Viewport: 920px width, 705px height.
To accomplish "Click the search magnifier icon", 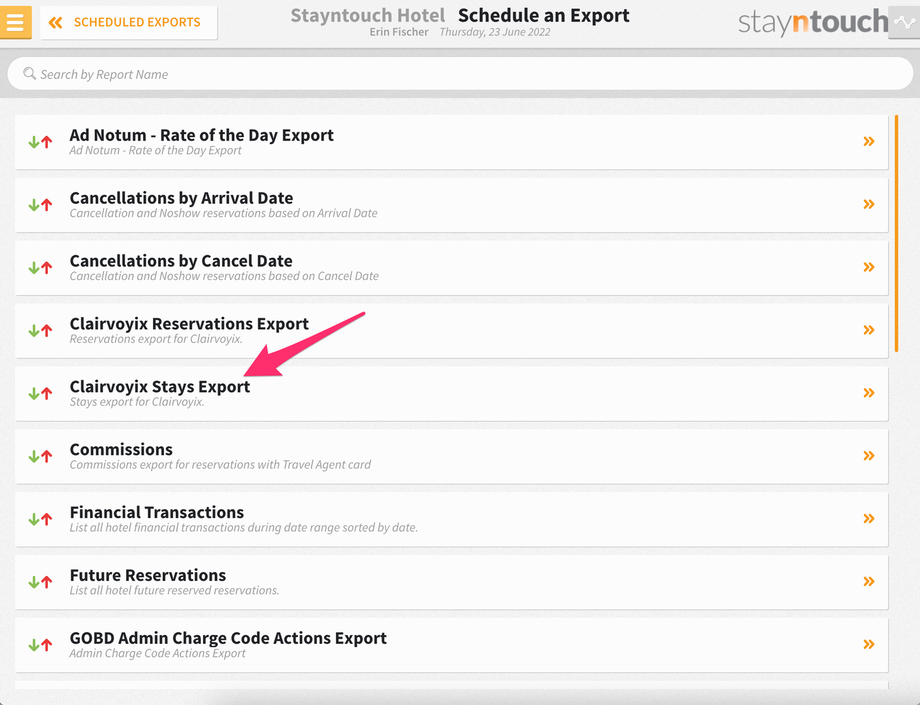I will coord(29,74).
